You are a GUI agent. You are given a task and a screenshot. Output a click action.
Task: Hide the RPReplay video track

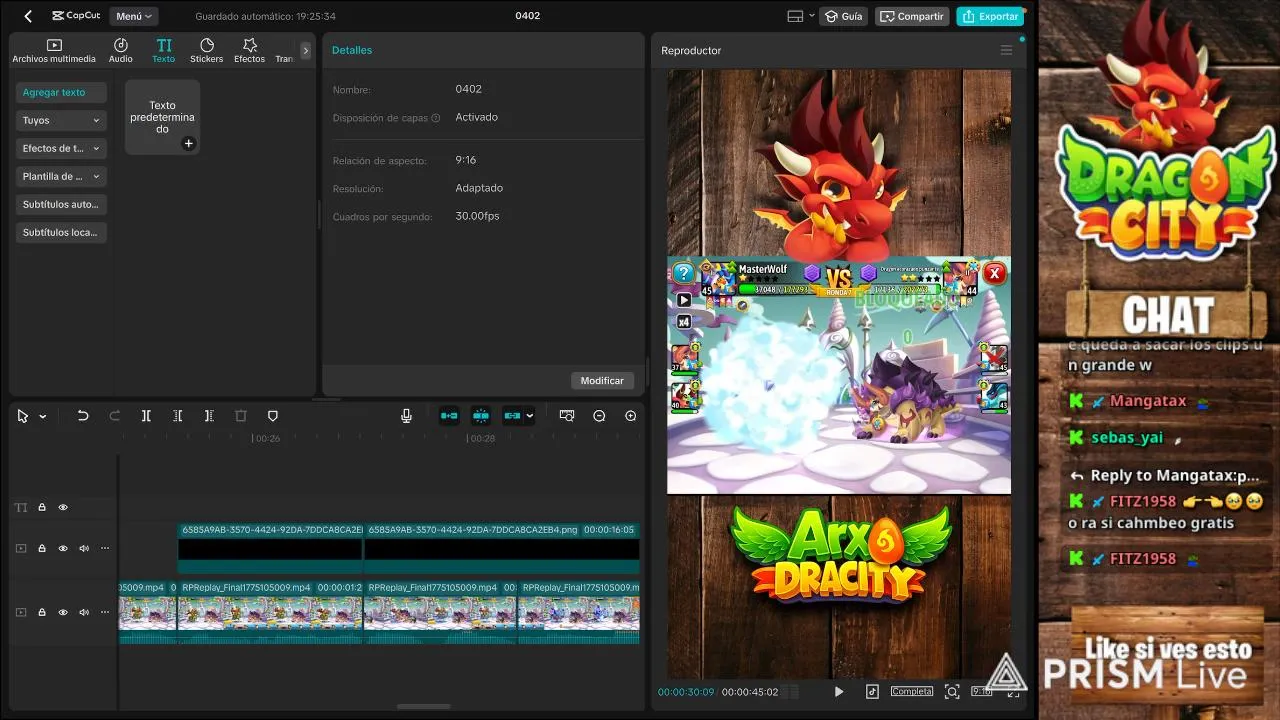point(63,612)
